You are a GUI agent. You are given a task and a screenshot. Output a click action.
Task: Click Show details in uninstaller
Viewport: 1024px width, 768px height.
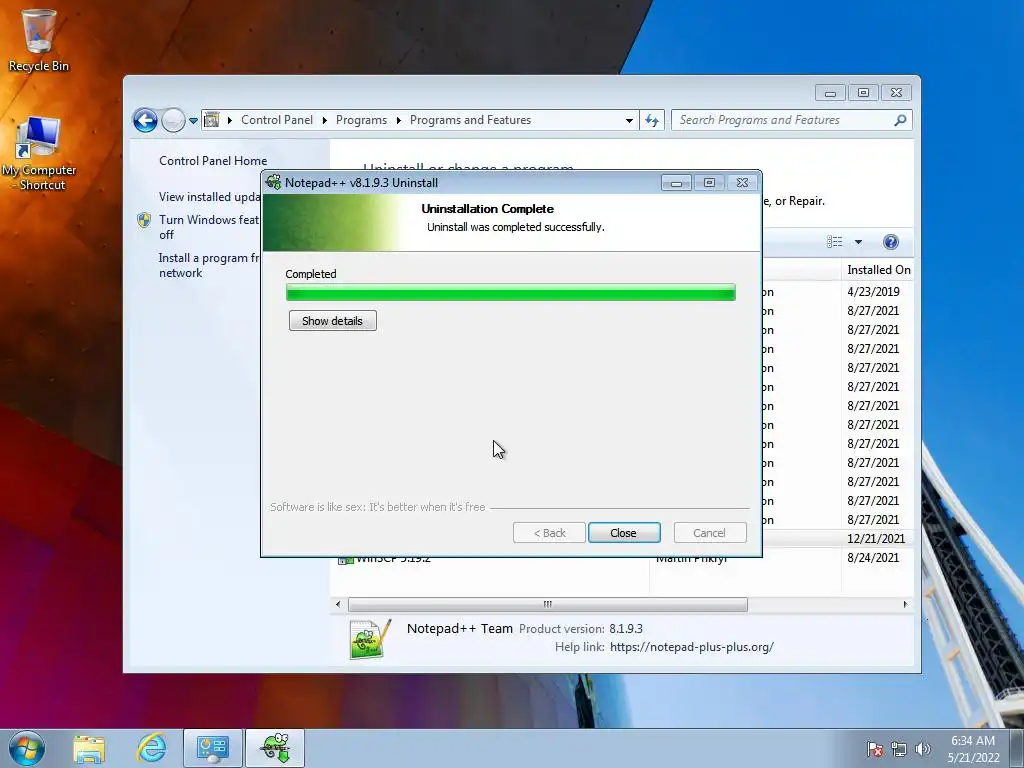(x=332, y=321)
